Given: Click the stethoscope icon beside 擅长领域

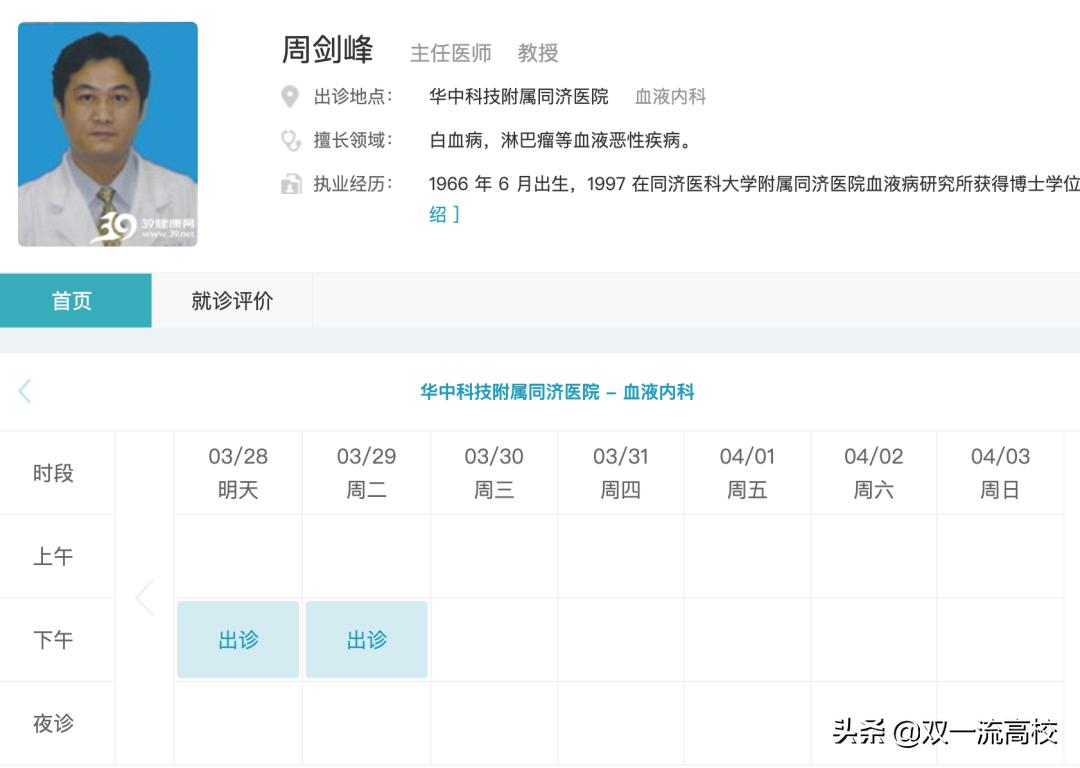Looking at the screenshot, I should 291,141.
